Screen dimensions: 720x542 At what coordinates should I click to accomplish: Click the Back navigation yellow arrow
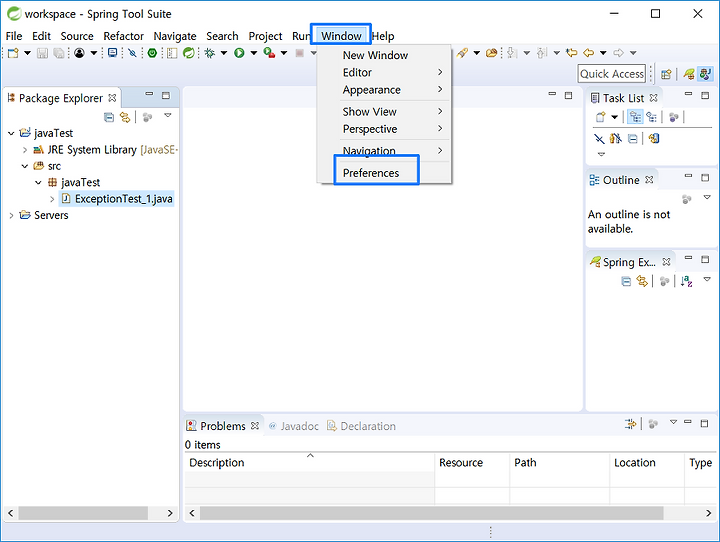click(x=589, y=53)
